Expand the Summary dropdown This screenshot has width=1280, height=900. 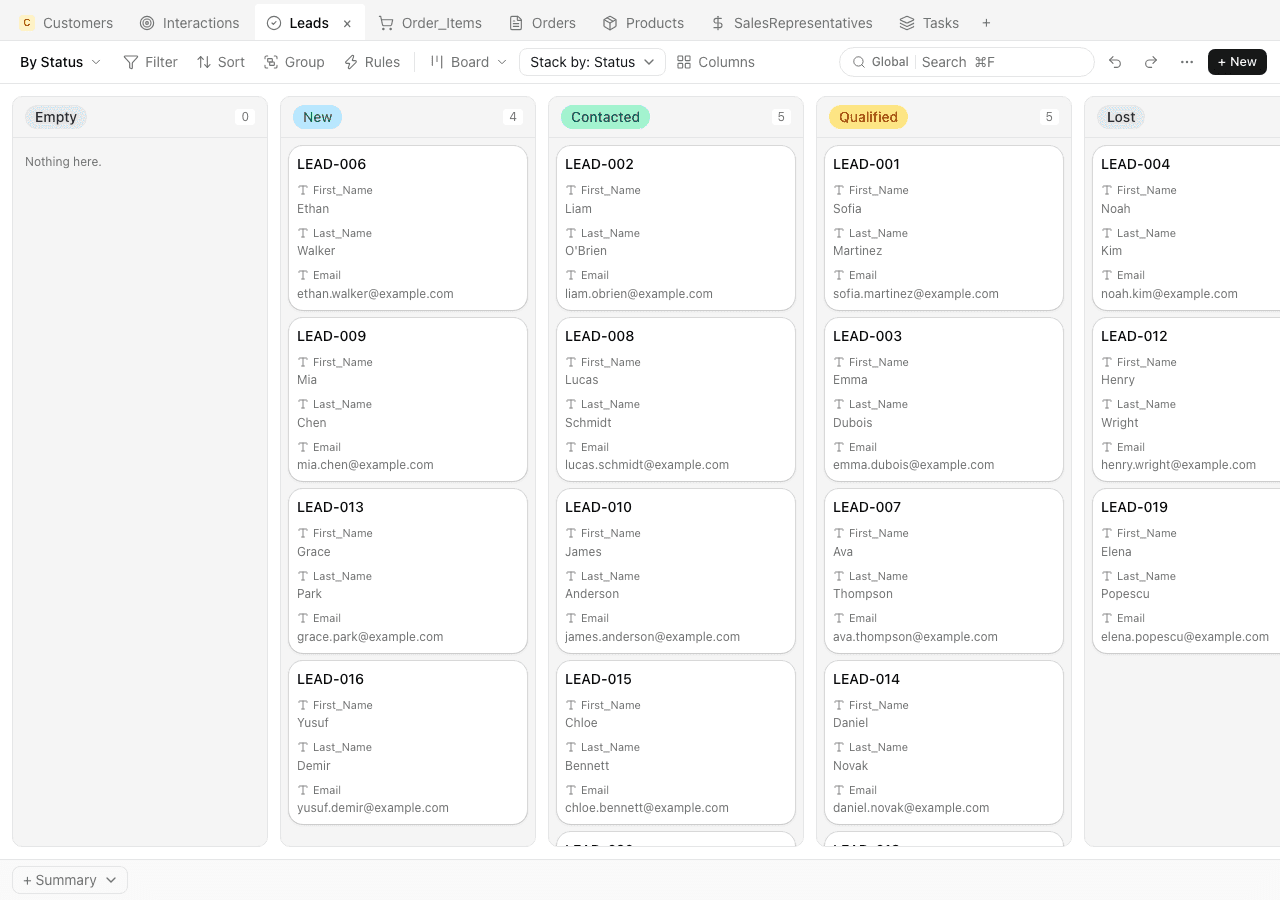[70, 880]
